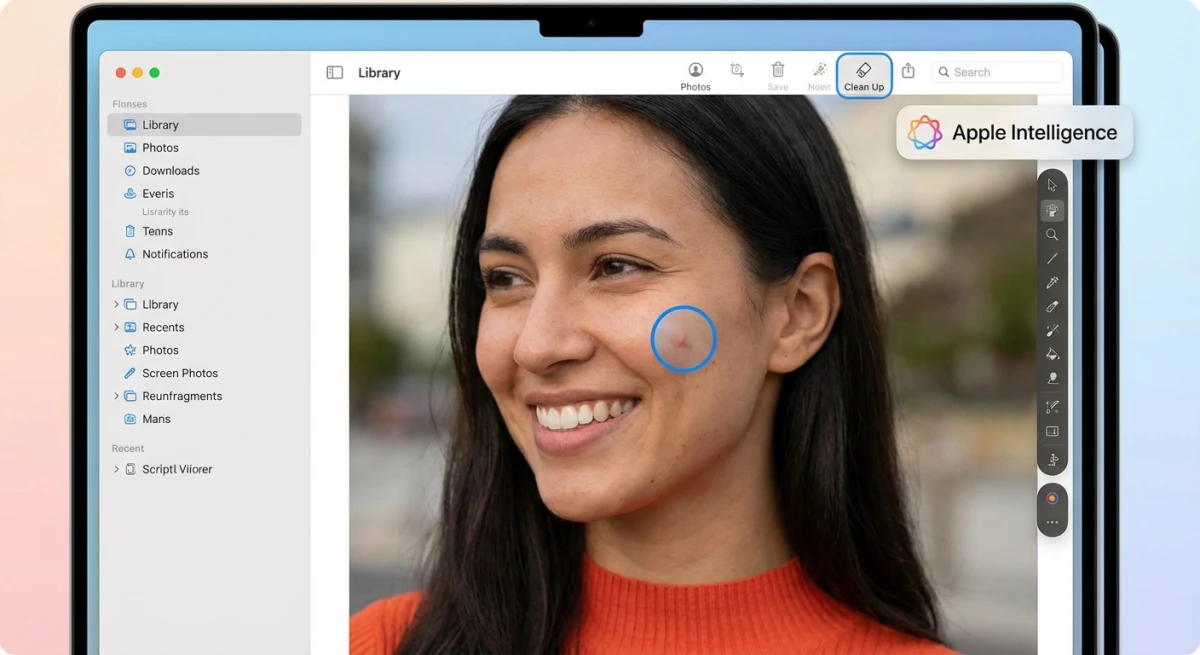Click the adjust figure tool icon
1200x655 pixels.
(1052, 460)
